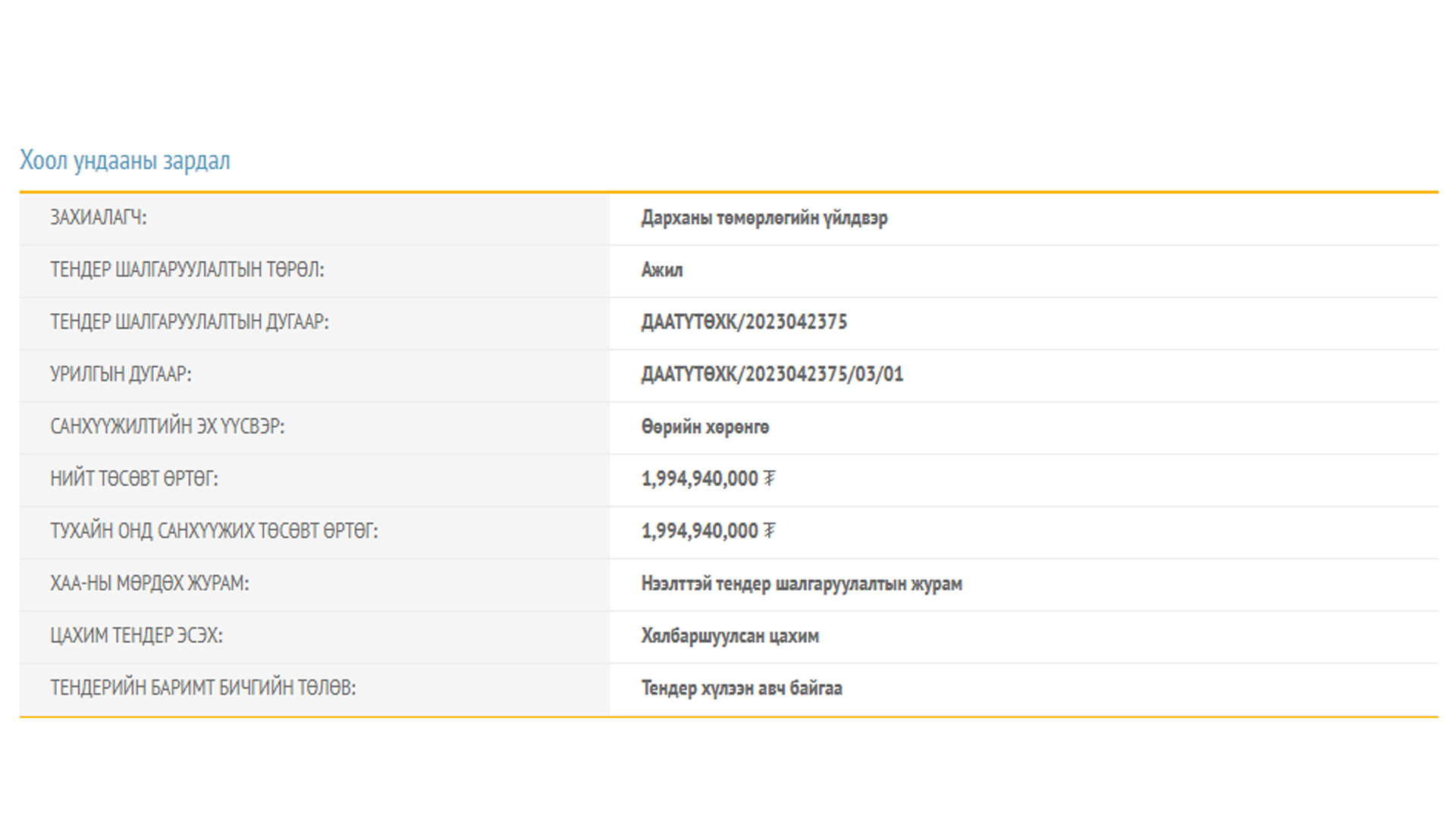The height and width of the screenshot is (819, 1456).
Task: Click the 'ХАА-НЫ МӨРДӨХ ЖУРАМ:' label
Action: click(149, 584)
